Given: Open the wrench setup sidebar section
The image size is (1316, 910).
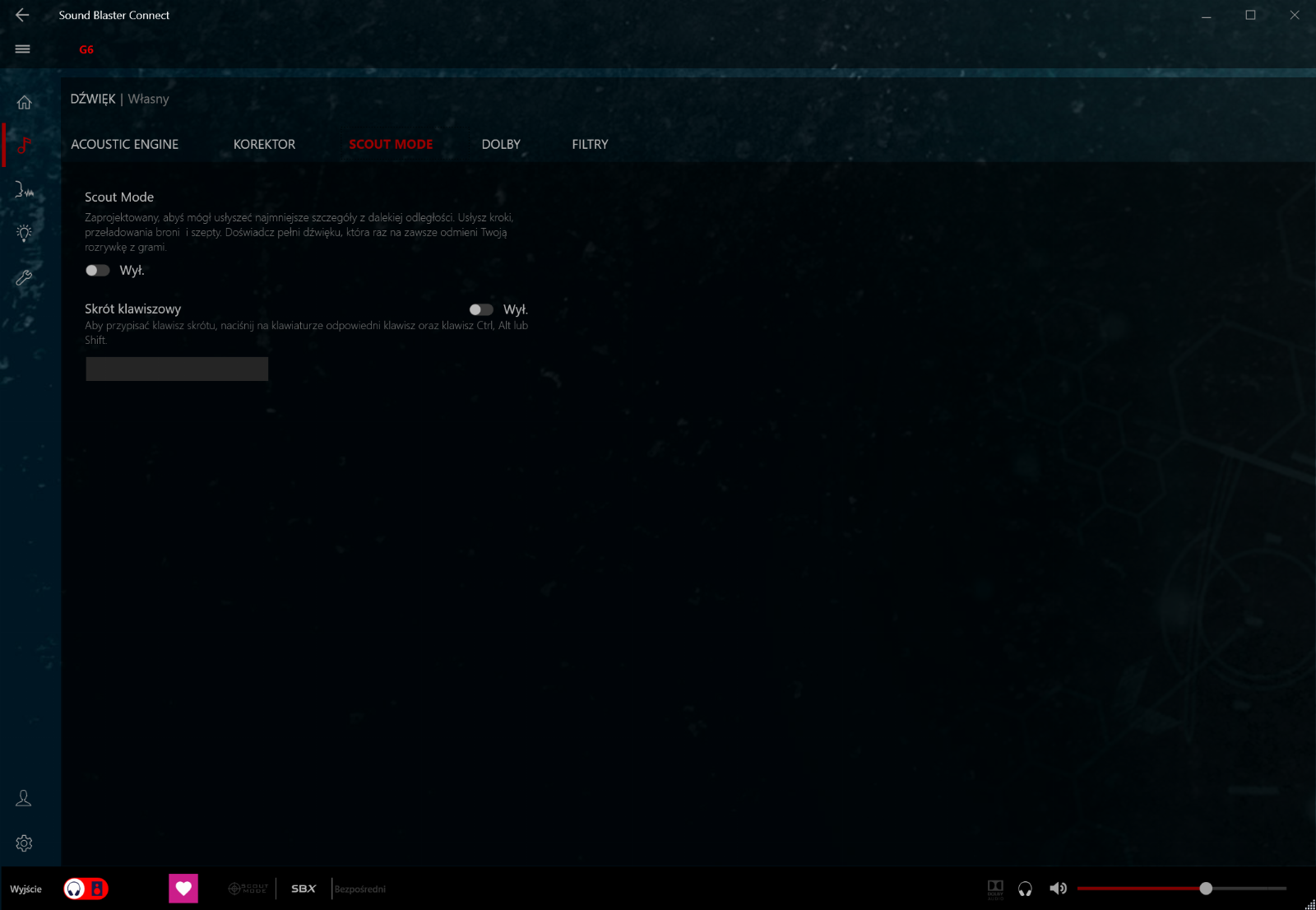Looking at the screenshot, I should (x=24, y=278).
